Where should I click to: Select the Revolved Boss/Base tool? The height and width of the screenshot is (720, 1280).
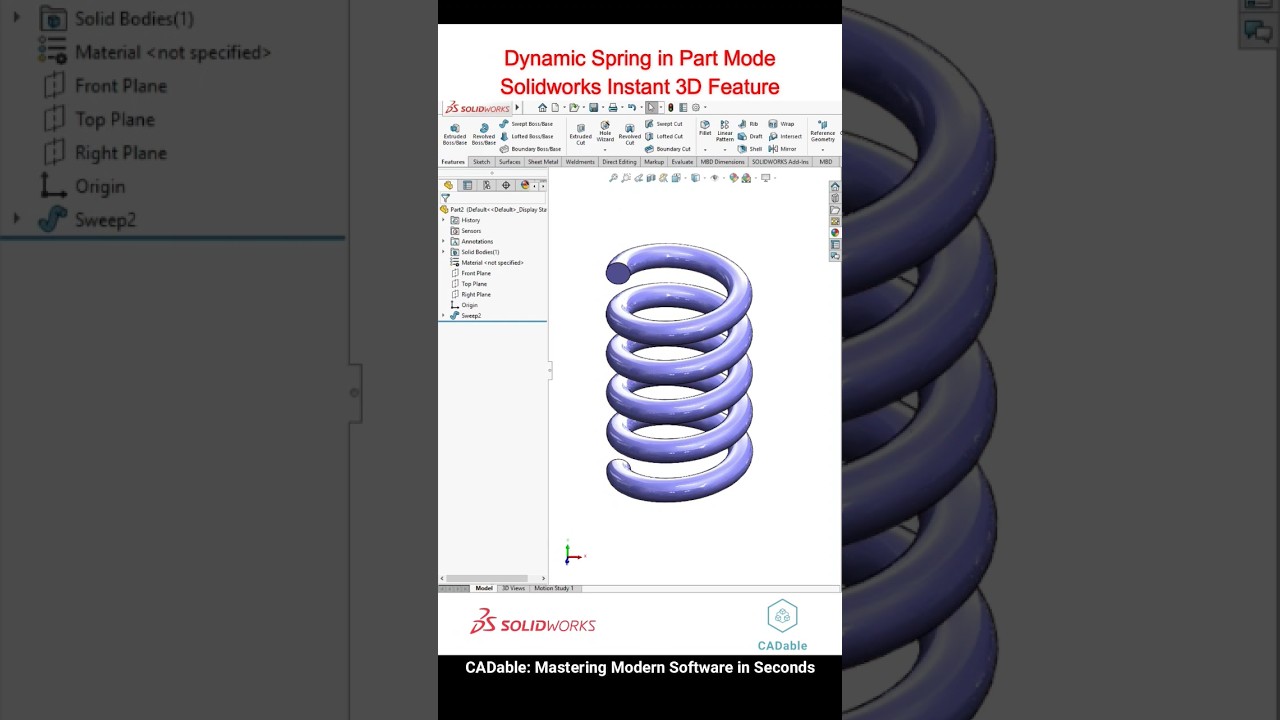point(484,135)
